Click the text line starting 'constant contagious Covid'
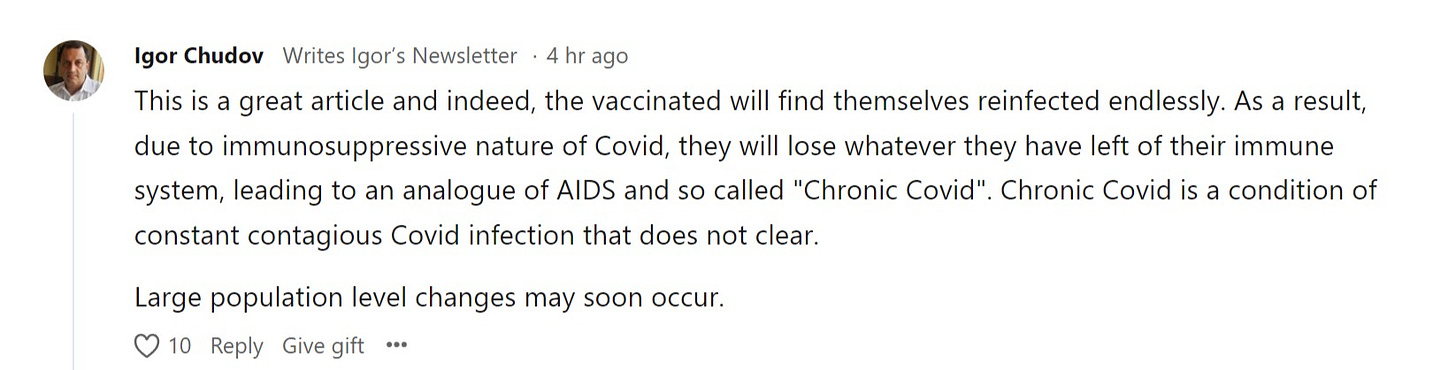 click(476, 236)
